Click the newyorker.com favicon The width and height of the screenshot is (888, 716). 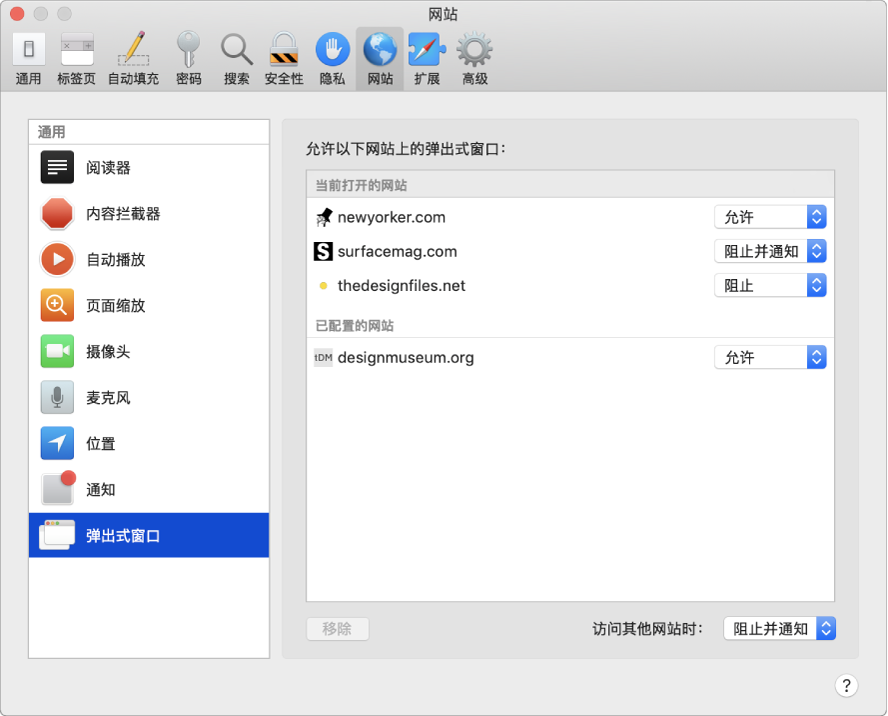(x=323, y=217)
